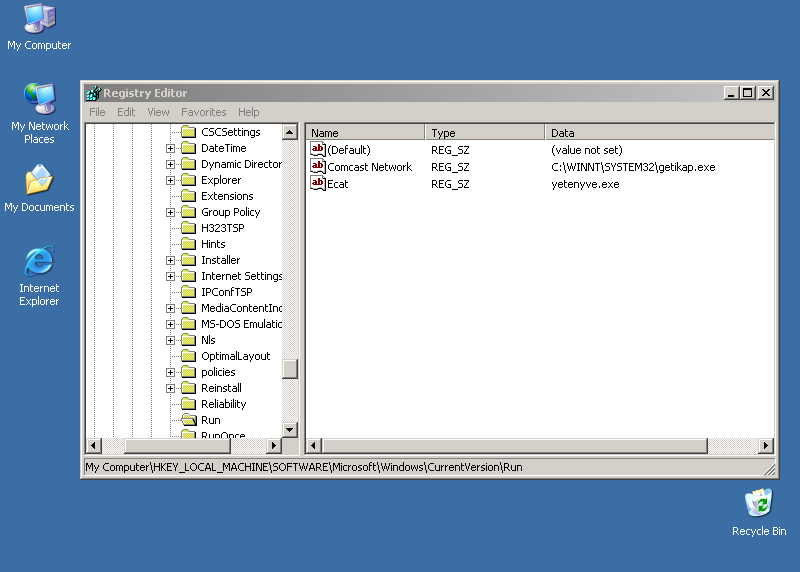Select the Run key label
Viewport: 800px width, 572px height.
point(211,420)
